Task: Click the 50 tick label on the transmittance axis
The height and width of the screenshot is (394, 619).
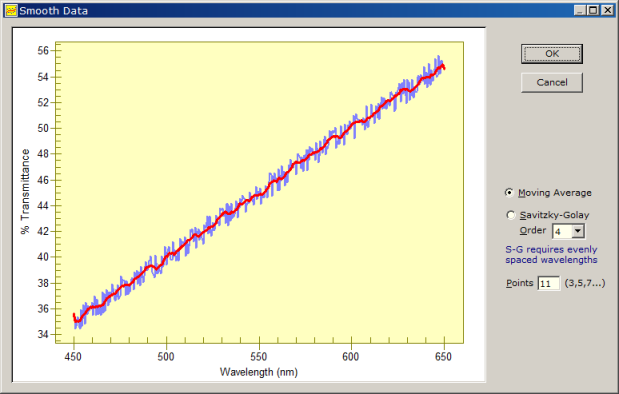Action: click(43, 128)
